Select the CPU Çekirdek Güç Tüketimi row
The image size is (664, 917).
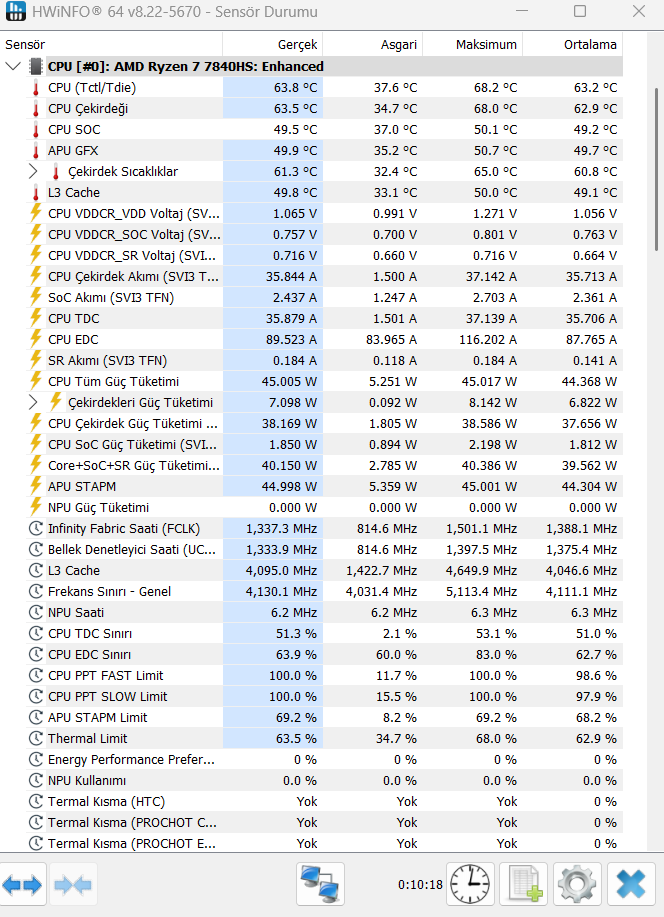point(324,424)
